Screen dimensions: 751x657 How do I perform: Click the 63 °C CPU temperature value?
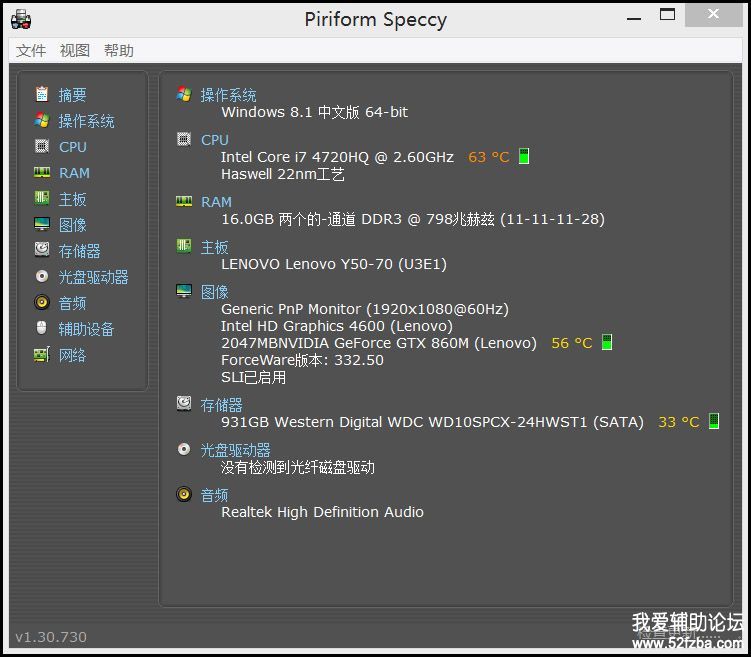tap(489, 157)
